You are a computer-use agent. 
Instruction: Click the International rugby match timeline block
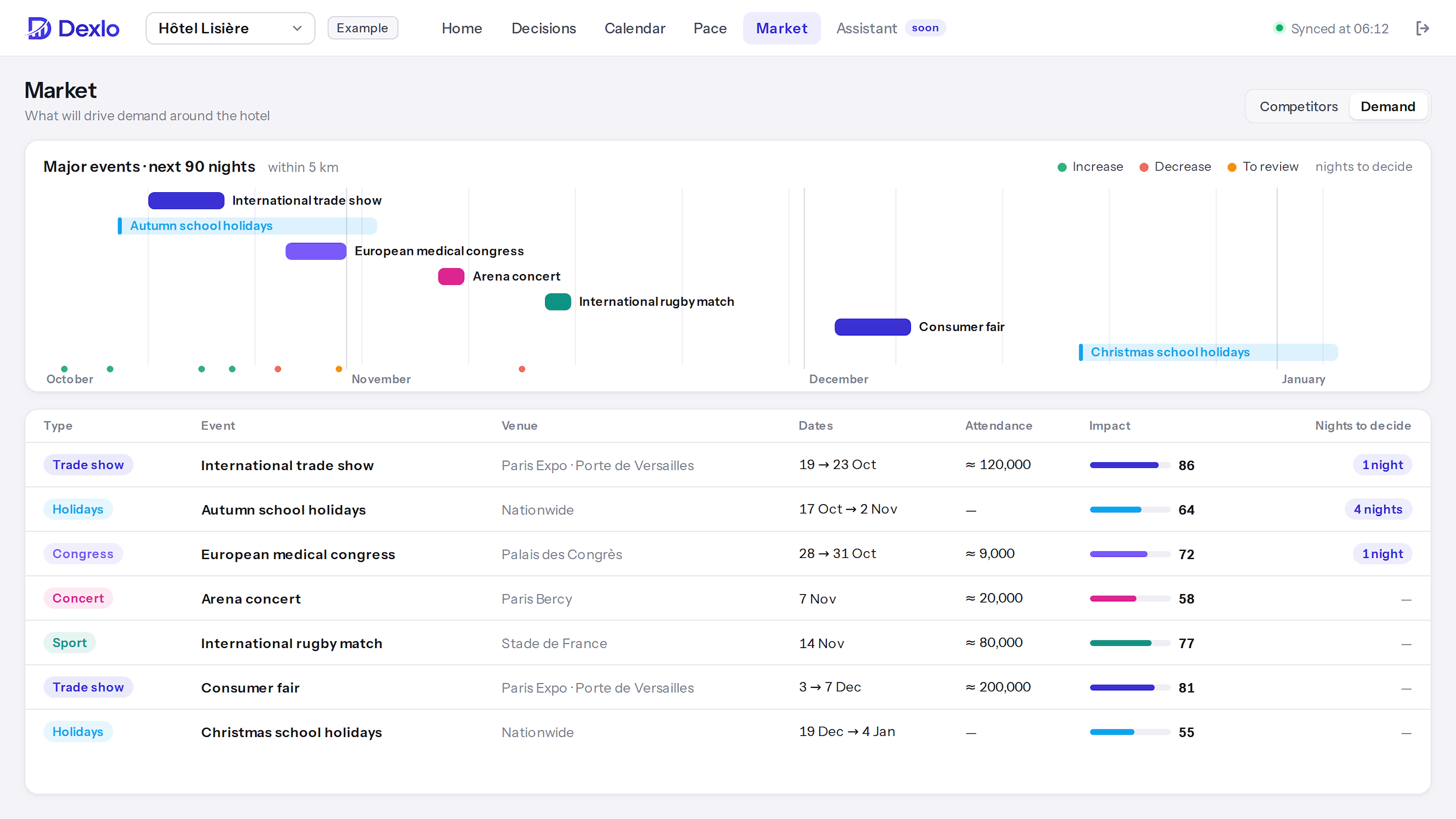pyautogui.click(x=558, y=302)
